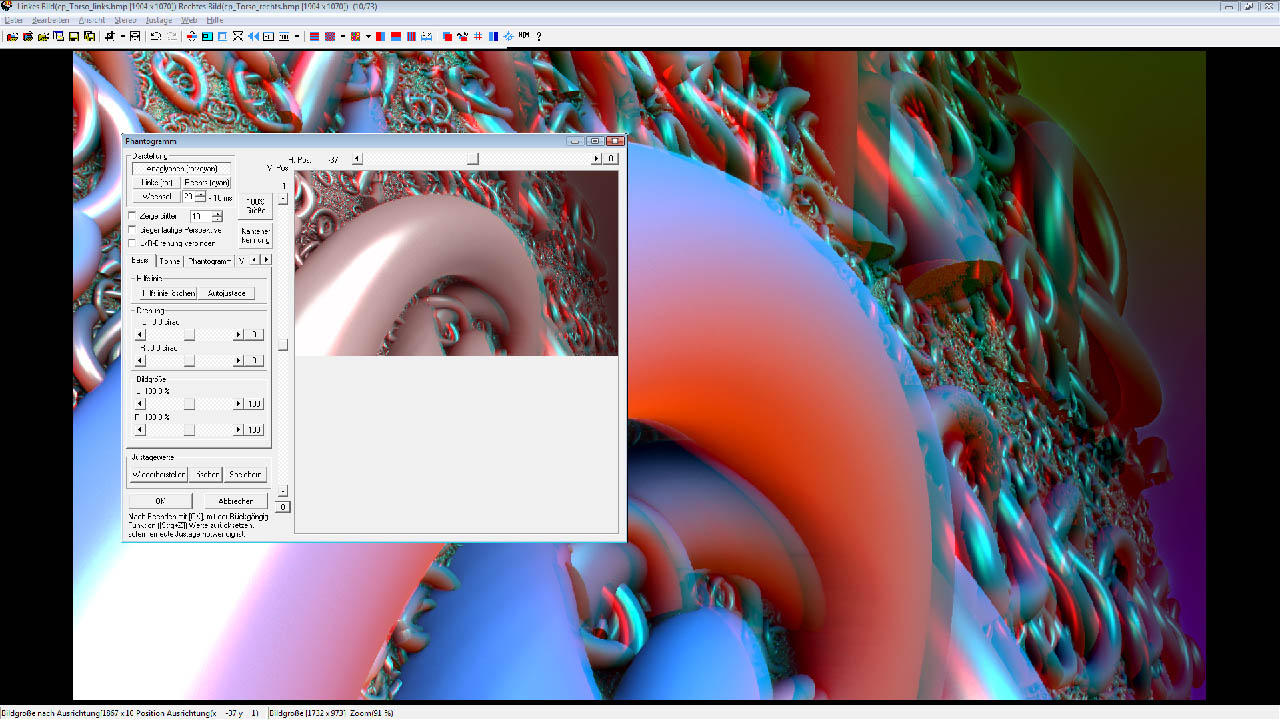This screenshot has width=1280, height=720.
Task: Click the third folder toolbar icon
Action: click(43, 36)
